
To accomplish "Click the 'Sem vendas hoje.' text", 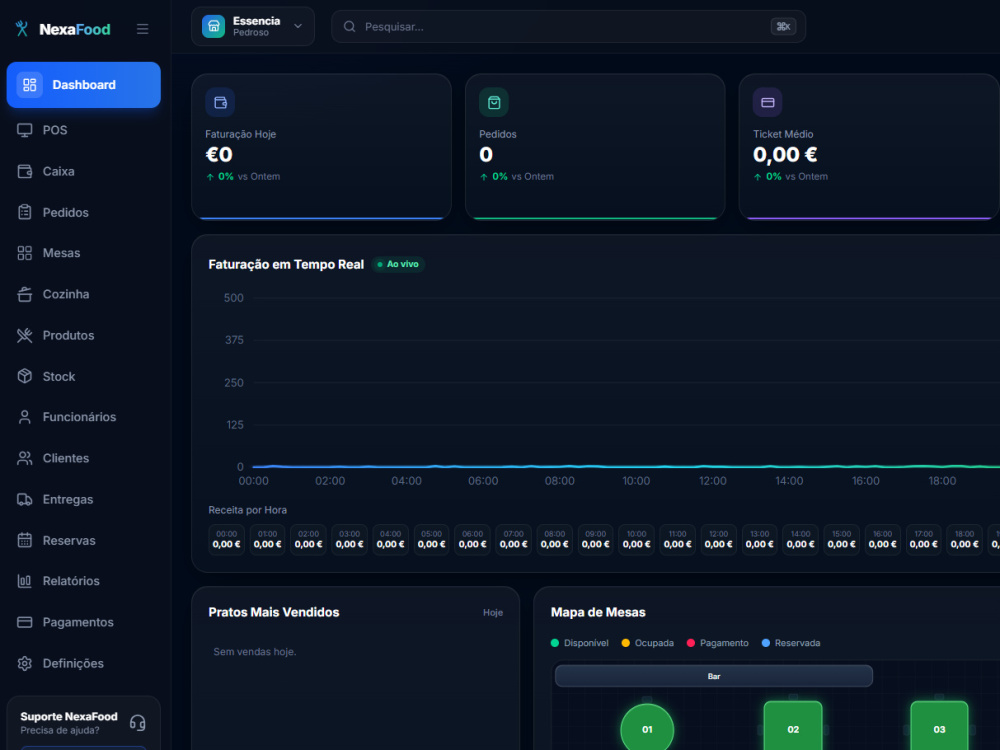I will 254,652.
